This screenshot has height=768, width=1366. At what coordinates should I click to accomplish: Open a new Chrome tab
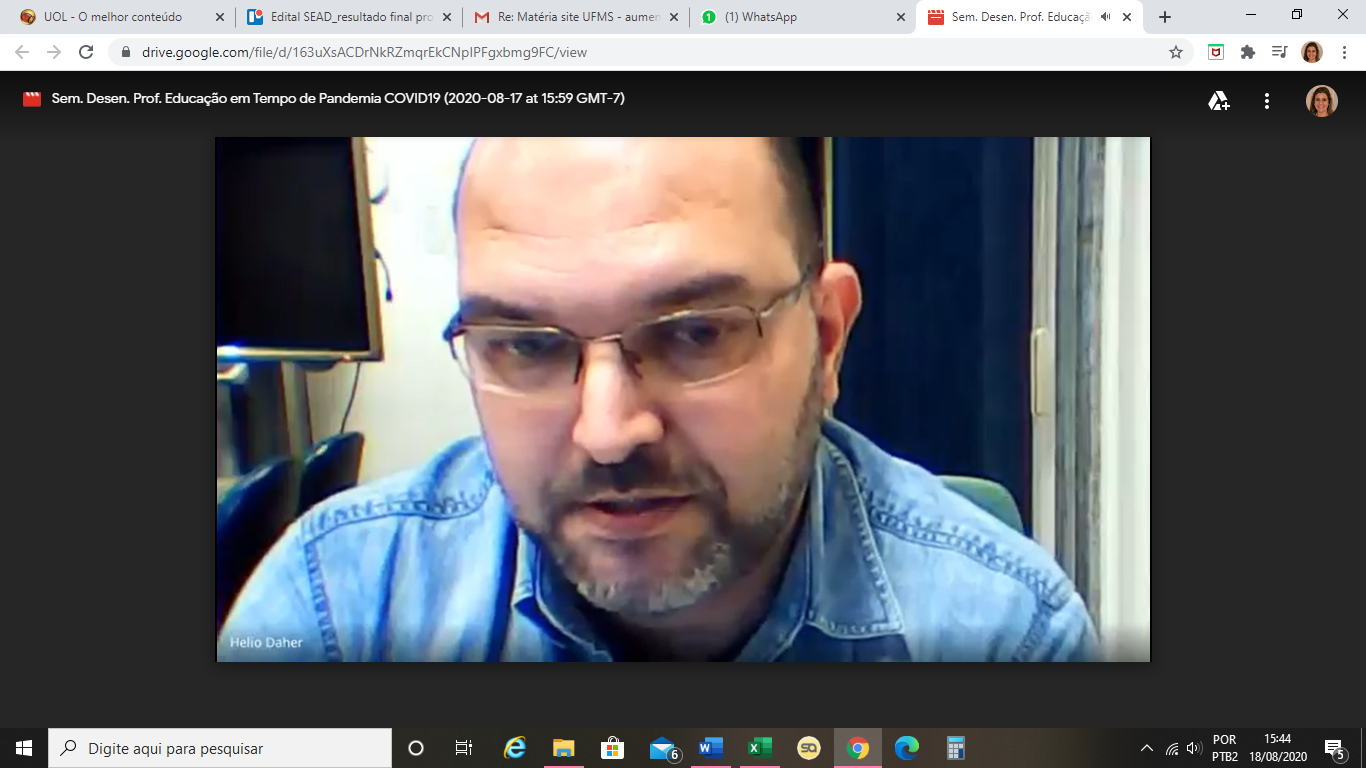[x=1165, y=17]
